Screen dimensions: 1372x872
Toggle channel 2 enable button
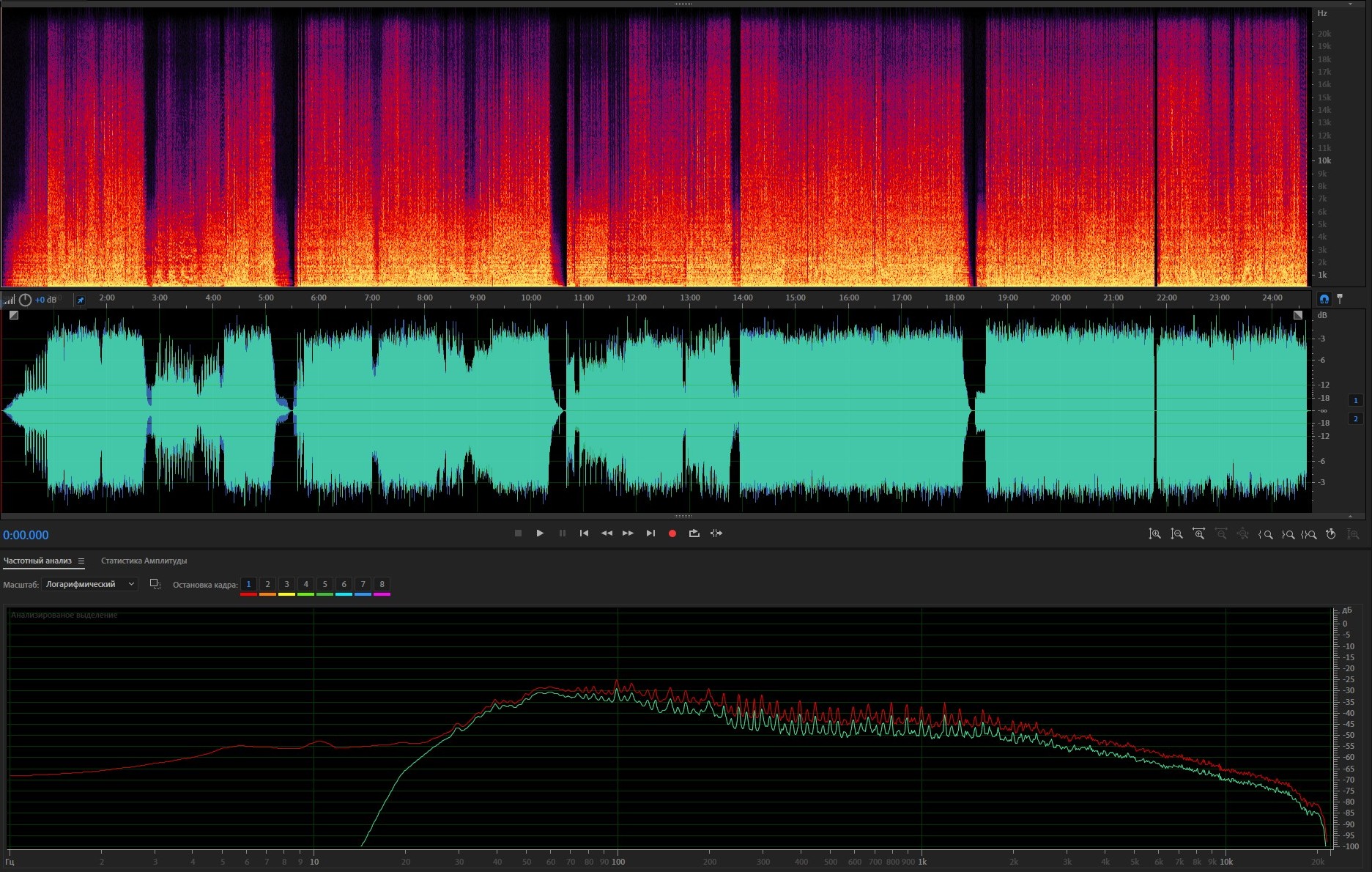[x=1355, y=418]
